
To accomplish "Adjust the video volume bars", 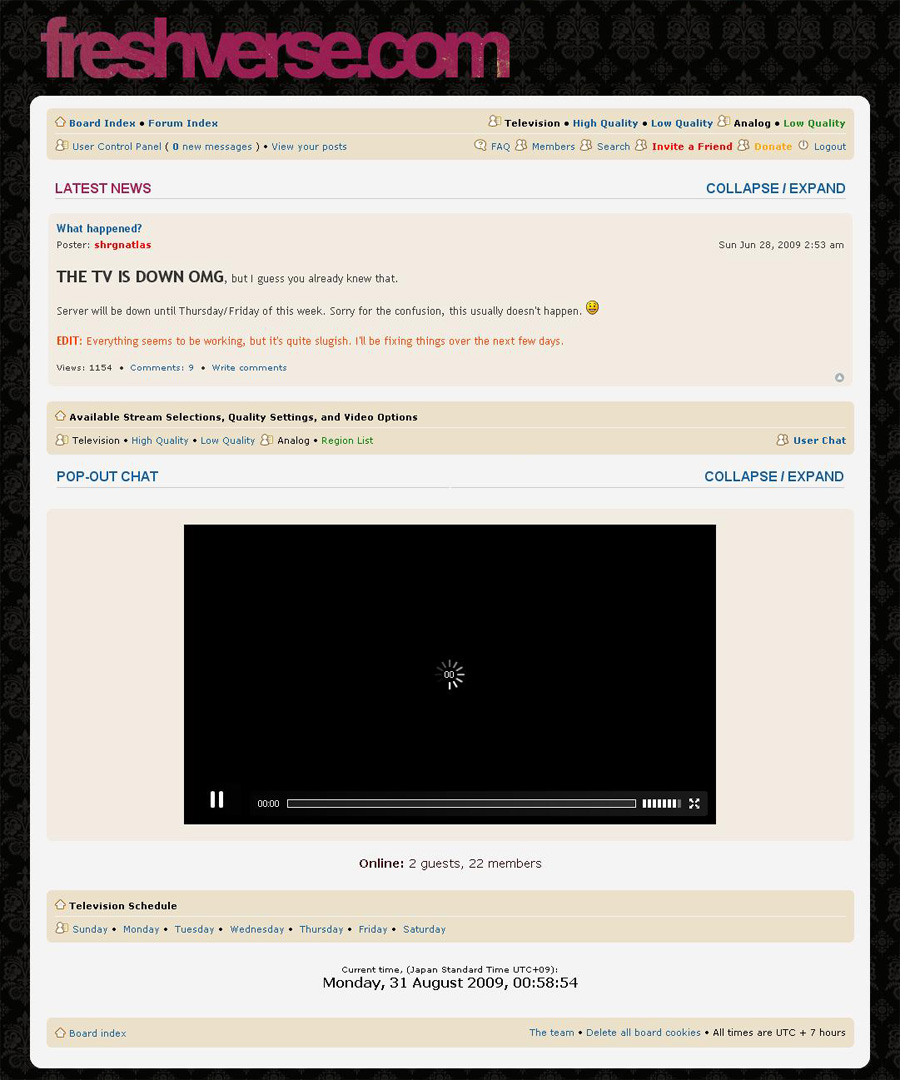I will pyautogui.click(x=661, y=803).
